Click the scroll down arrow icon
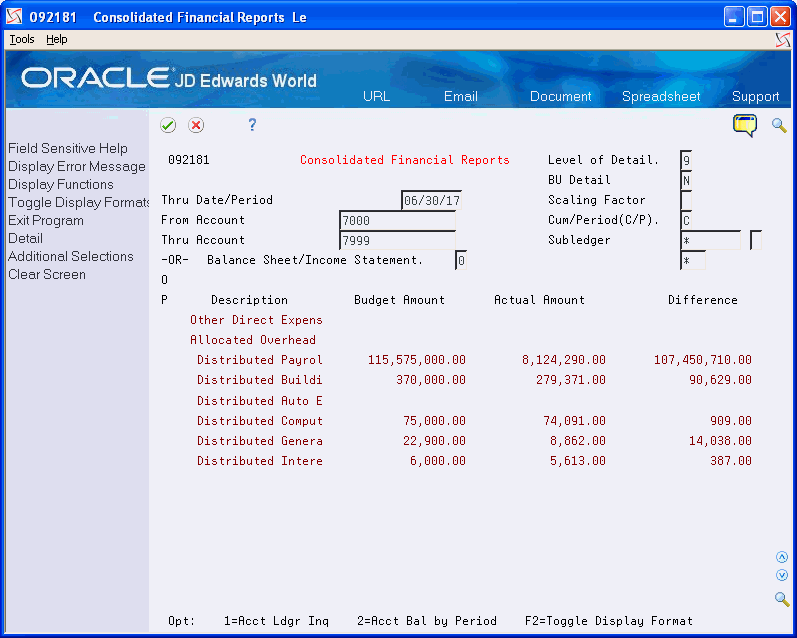 (x=782, y=575)
